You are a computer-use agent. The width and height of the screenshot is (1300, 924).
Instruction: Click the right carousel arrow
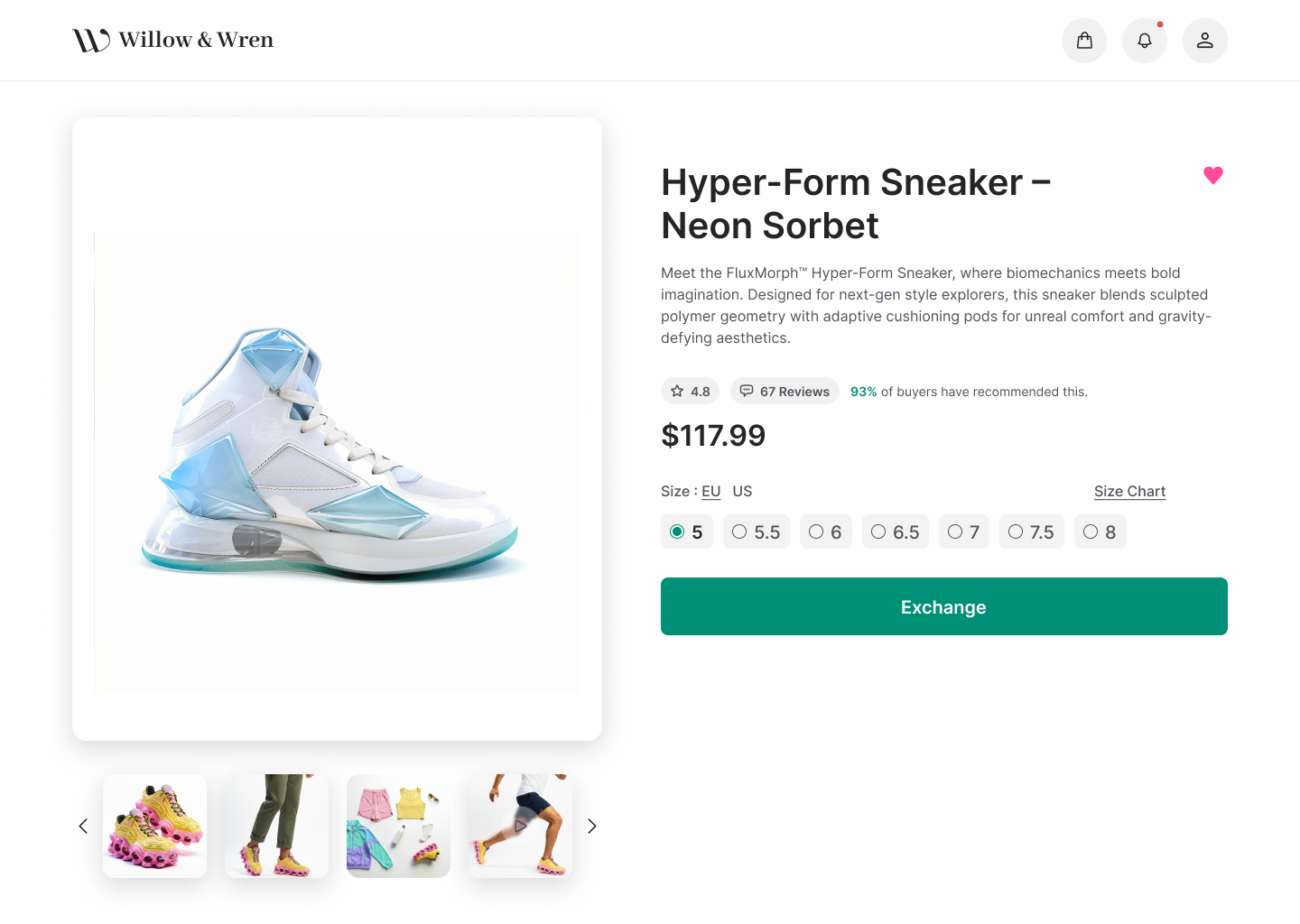click(592, 826)
